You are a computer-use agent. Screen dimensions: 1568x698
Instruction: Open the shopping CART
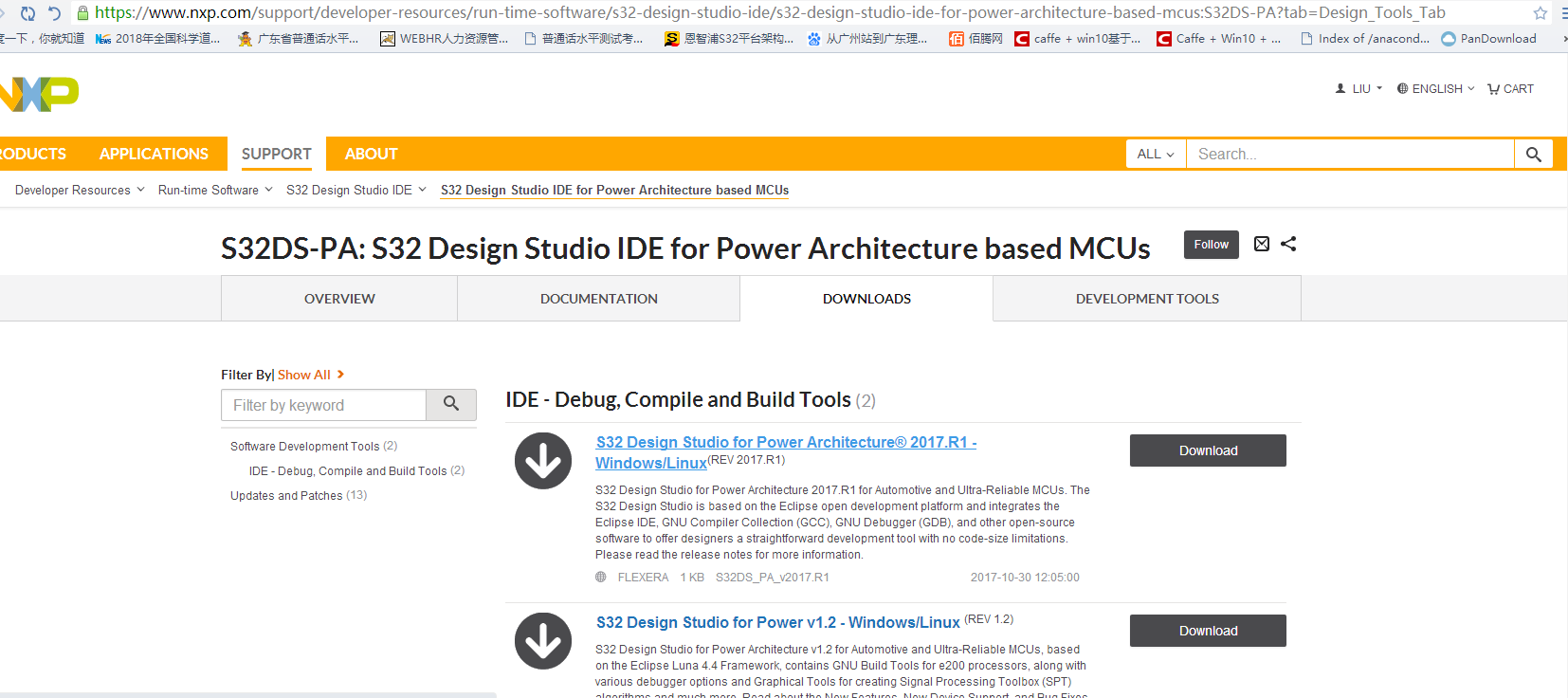[1510, 88]
